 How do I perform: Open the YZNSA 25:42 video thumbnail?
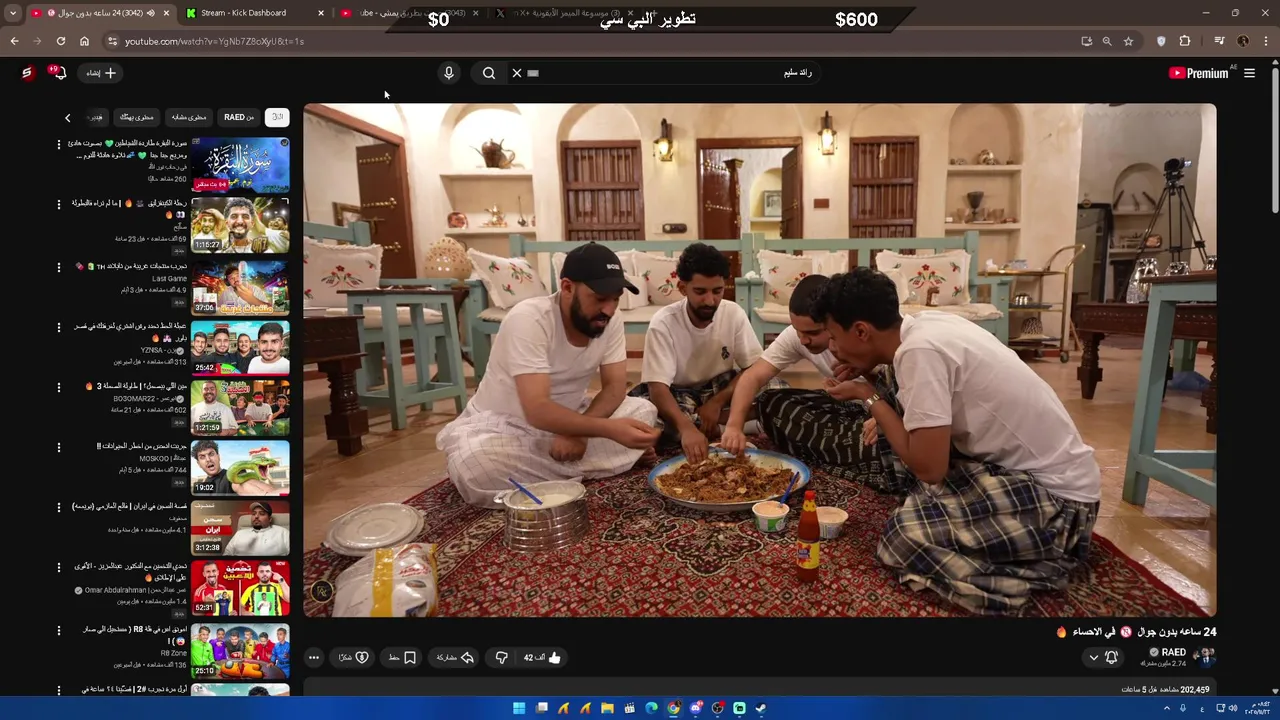coord(240,347)
